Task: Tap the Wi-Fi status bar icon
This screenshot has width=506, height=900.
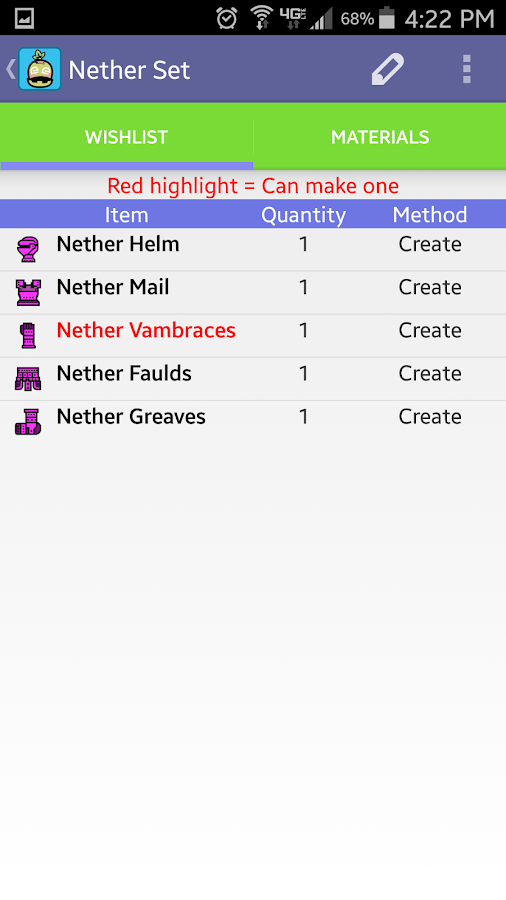Action: [262, 18]
